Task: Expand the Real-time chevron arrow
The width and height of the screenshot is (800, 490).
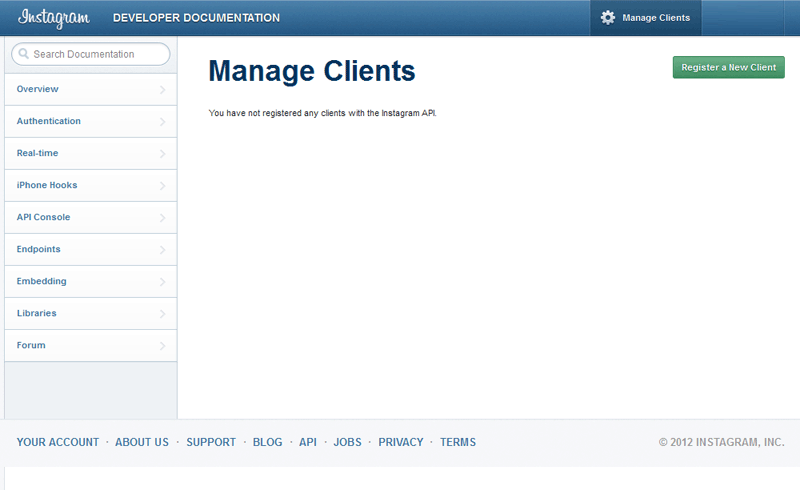Action: pos(163,154)
